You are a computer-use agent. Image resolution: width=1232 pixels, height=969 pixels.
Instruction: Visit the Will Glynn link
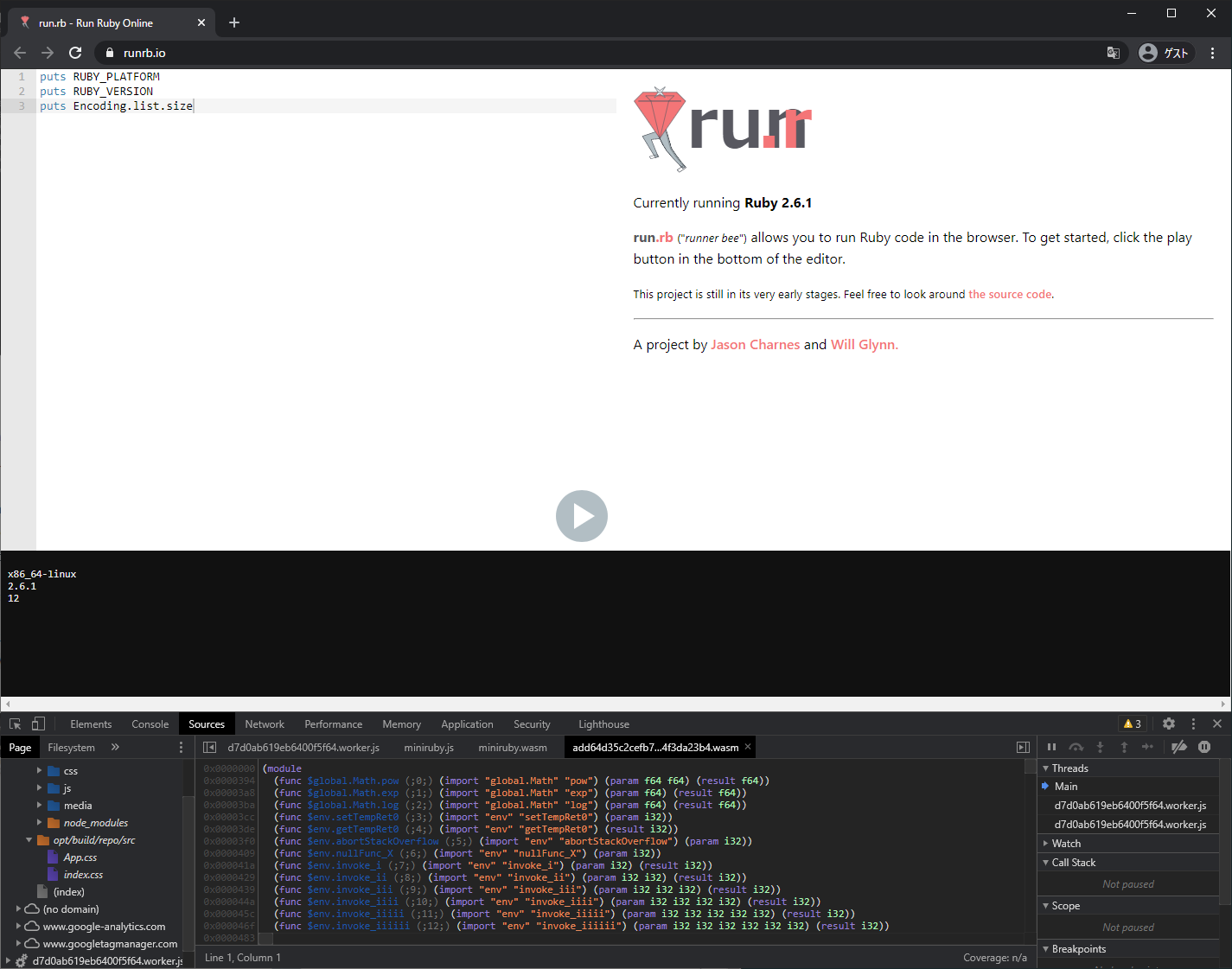[865, 345]
